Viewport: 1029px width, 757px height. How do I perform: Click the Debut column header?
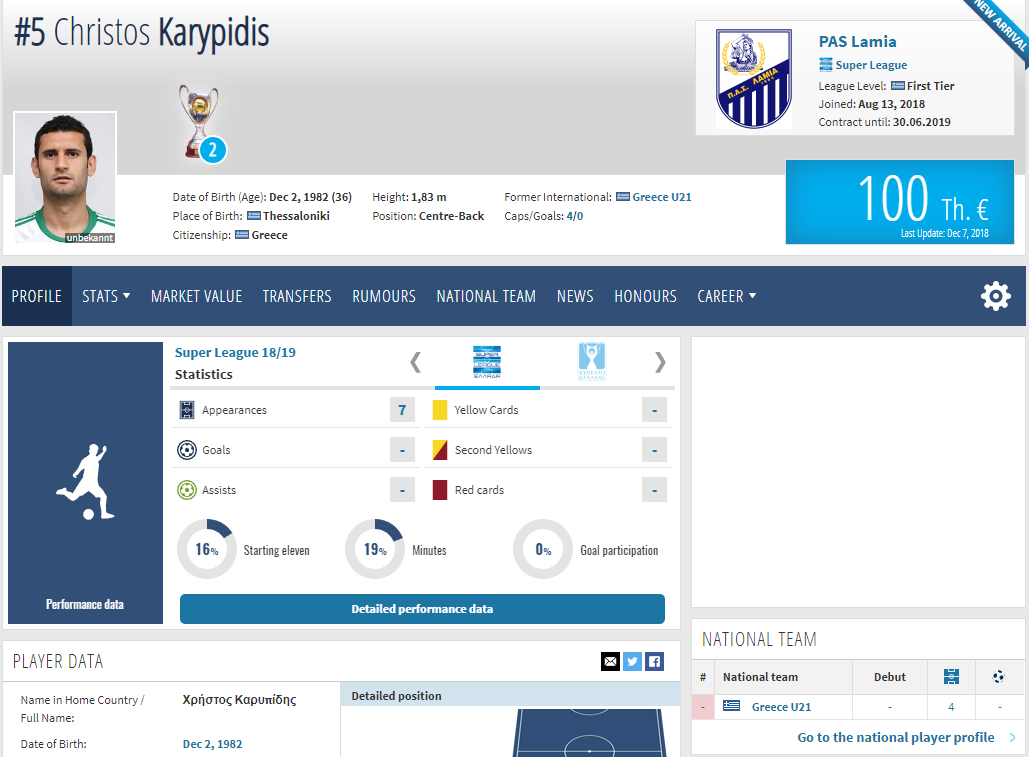[889, 677]
